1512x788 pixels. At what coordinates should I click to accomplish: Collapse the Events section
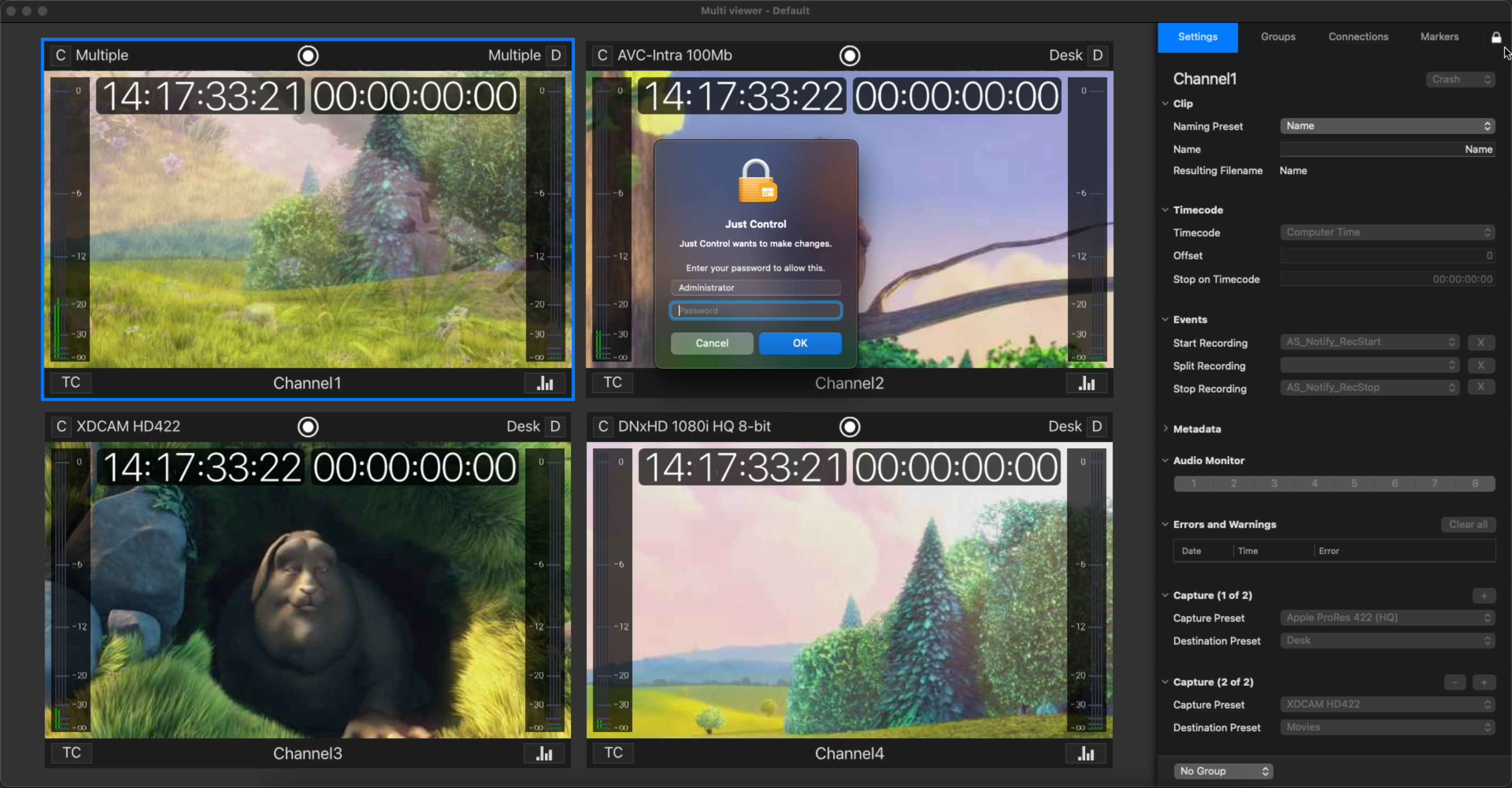coord(1165,320)
